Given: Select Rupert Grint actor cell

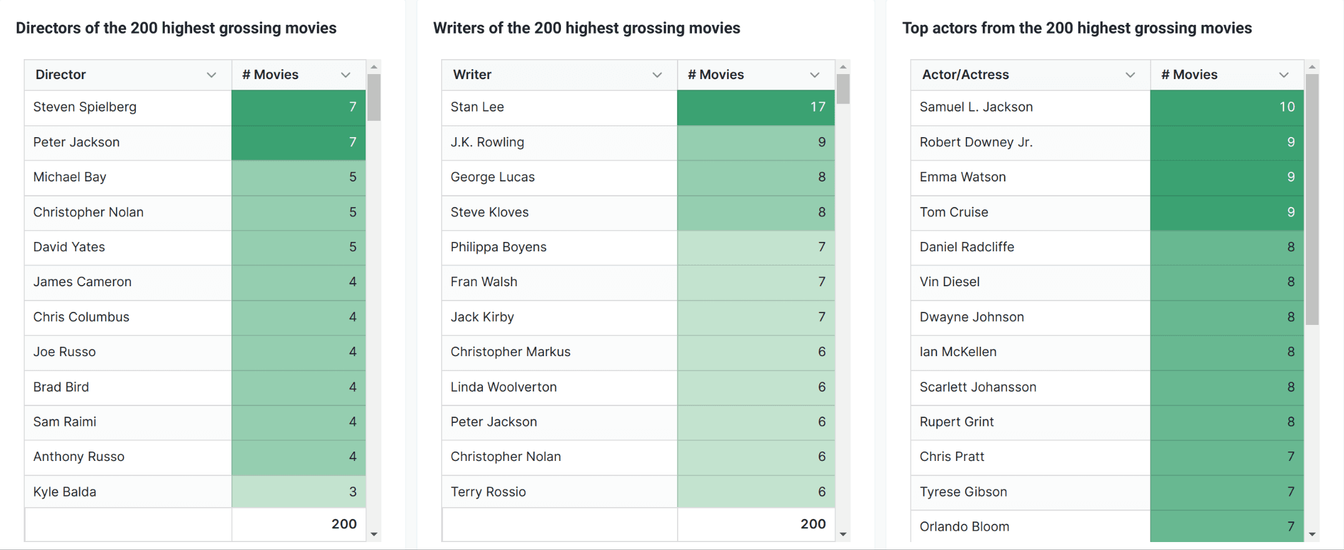Looking at the screenshot, I should (x=1031, y=422).
